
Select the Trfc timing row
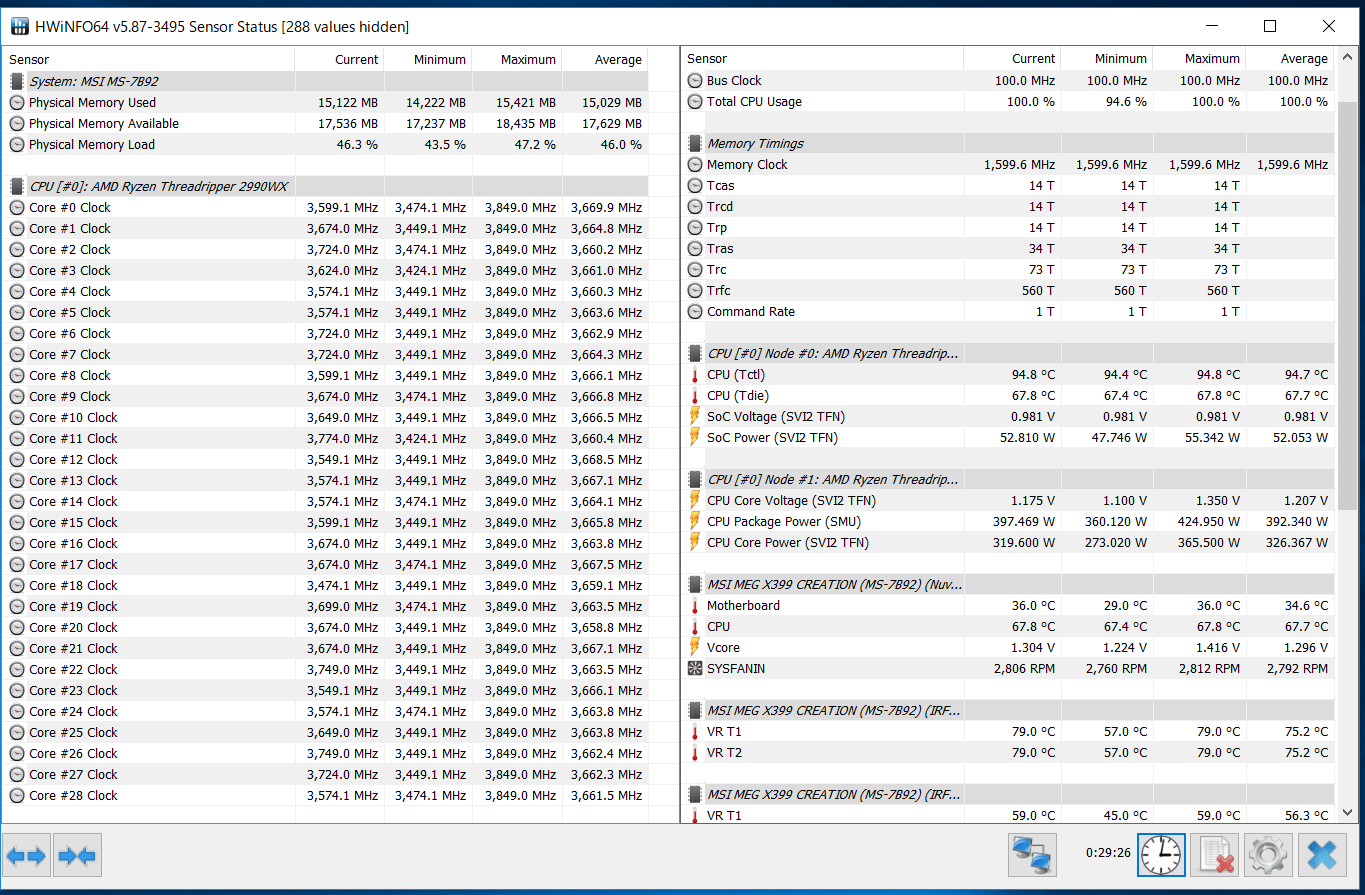(x=1008, y=291)
